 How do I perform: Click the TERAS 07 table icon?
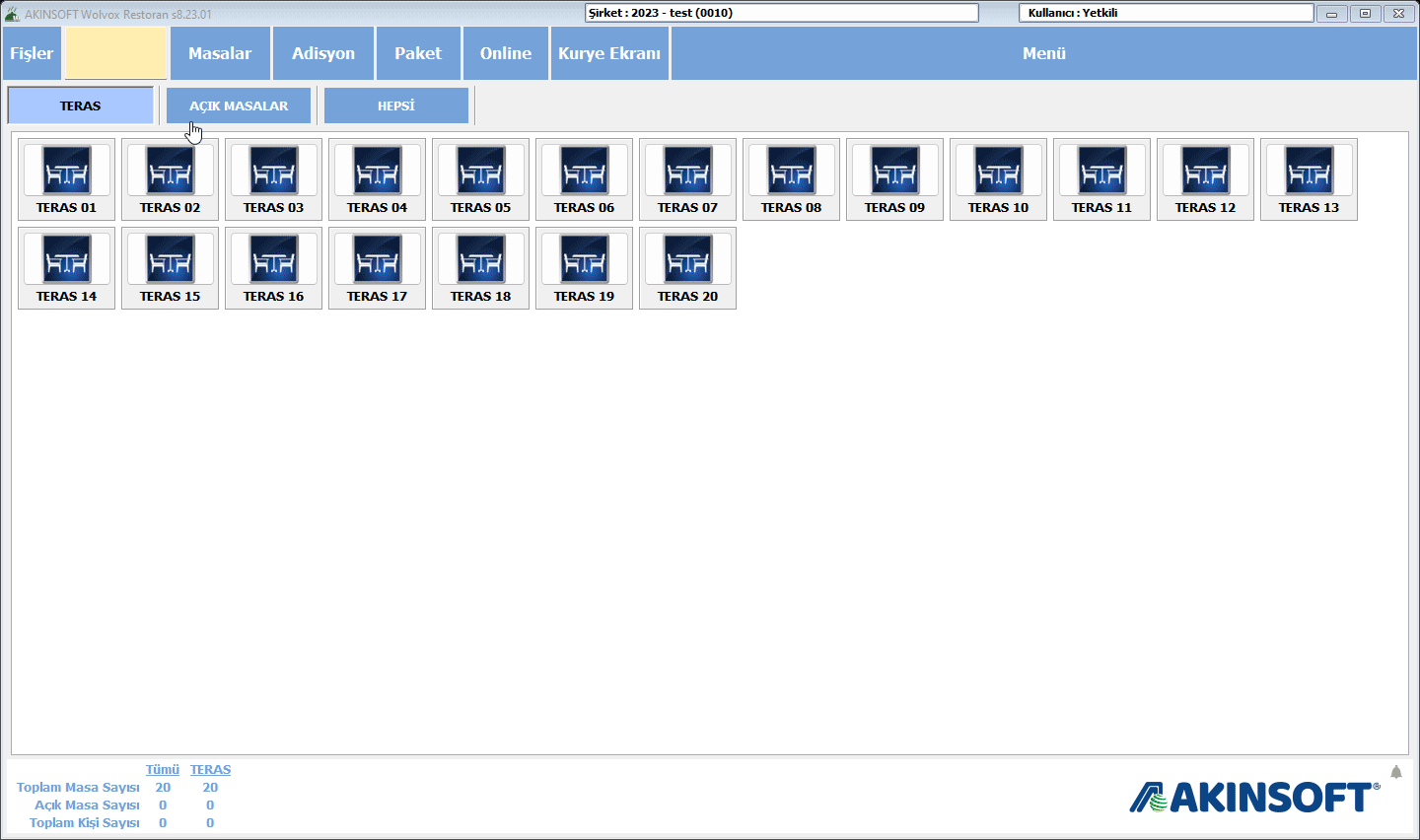tap(687, 179)
